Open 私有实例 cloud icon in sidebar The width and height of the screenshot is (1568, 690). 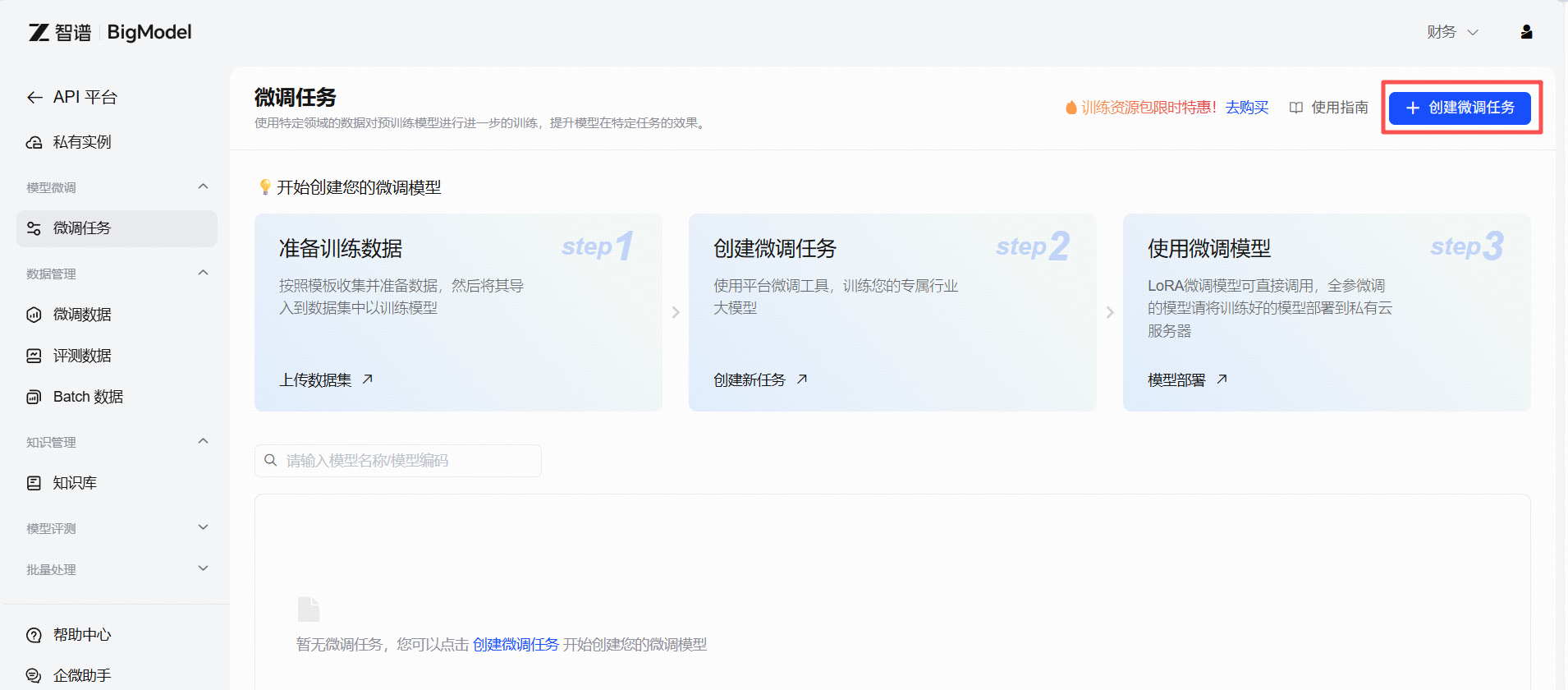coord(34,143)
